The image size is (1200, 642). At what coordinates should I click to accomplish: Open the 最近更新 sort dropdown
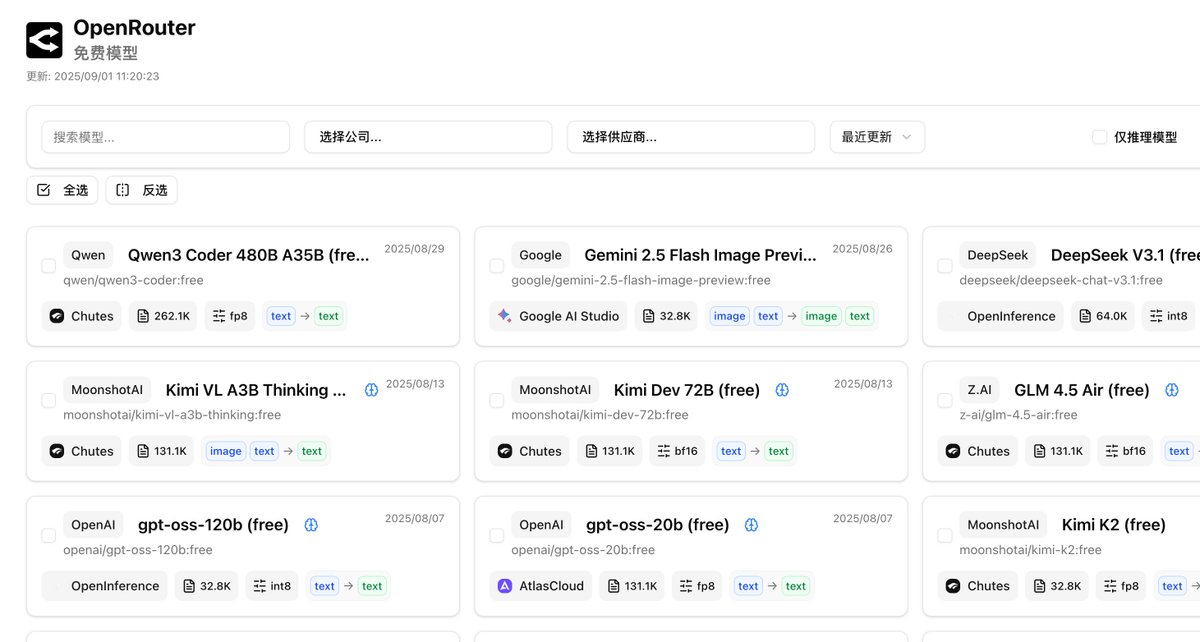876,136
